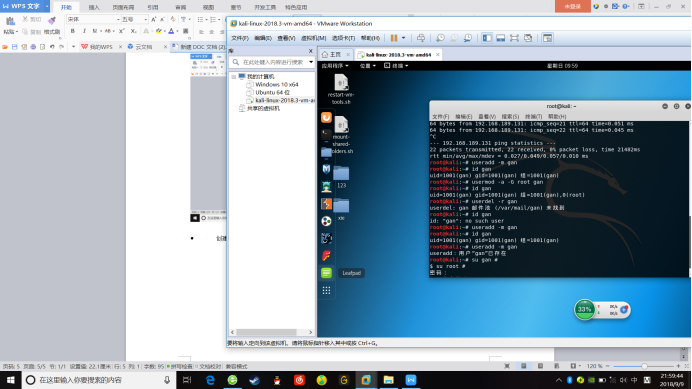Toggle superscript formatting in WPS
The image size is (692, 389).
[122, 31]
